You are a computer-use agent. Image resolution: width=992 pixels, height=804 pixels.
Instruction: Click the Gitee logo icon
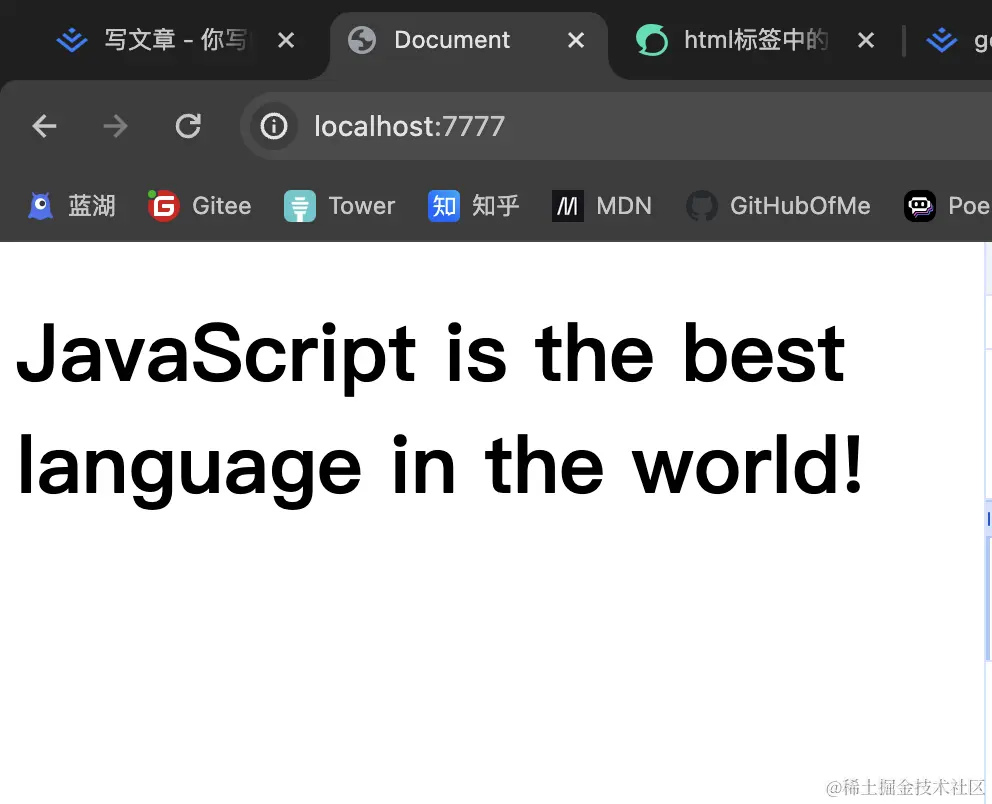[163, 206]
